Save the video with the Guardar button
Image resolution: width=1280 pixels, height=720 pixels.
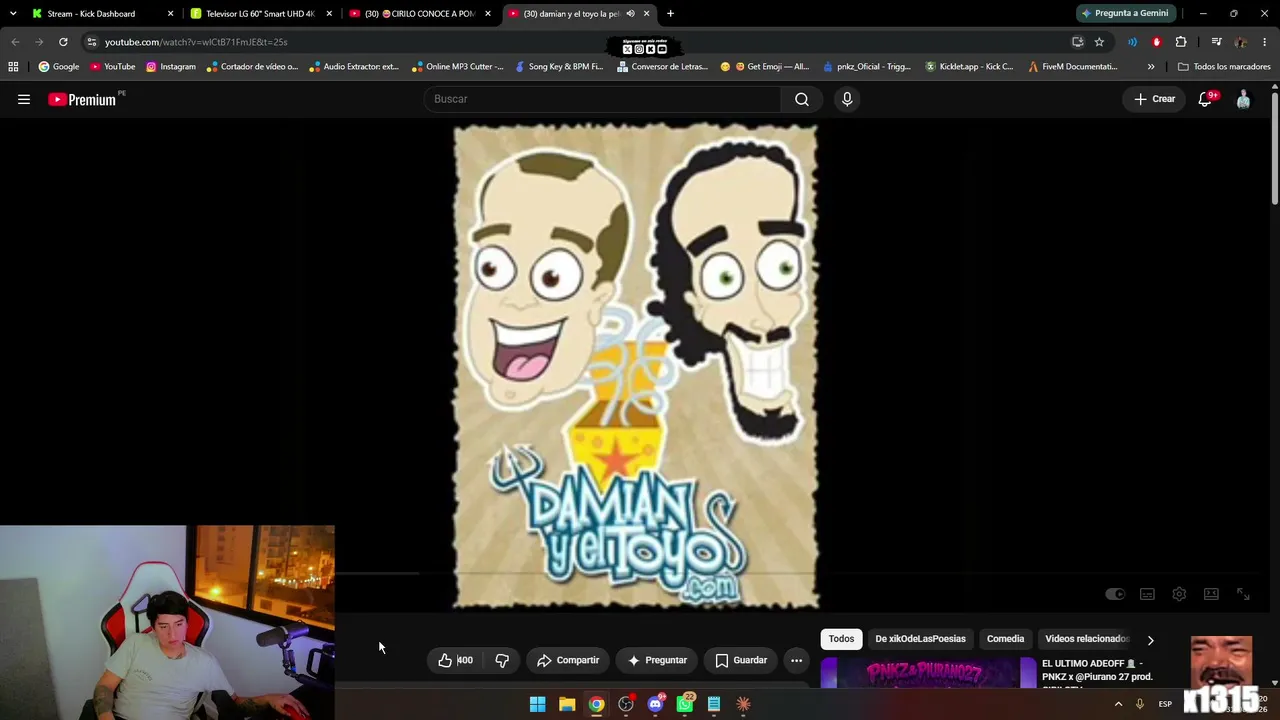pos(741,660)
